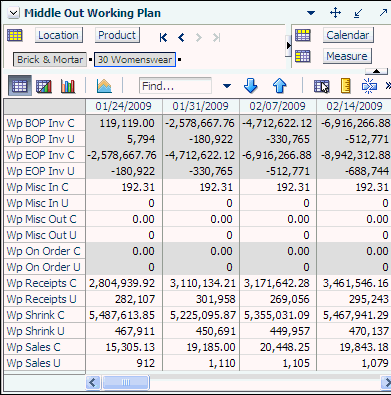
Task: Select the Wp Sales C row
Action: tap(45, 347)
